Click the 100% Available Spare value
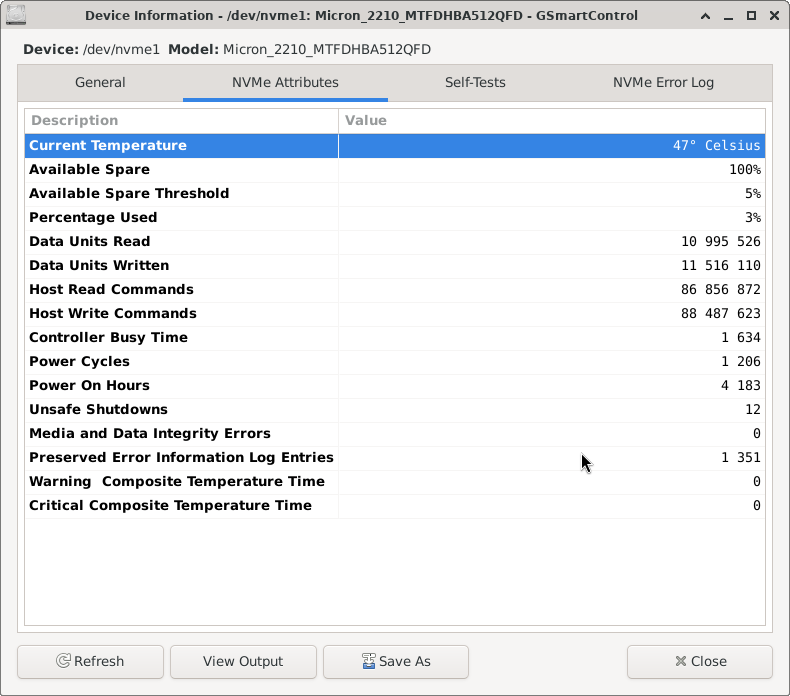This screenshot has width=790, height=696. [745, 170]
